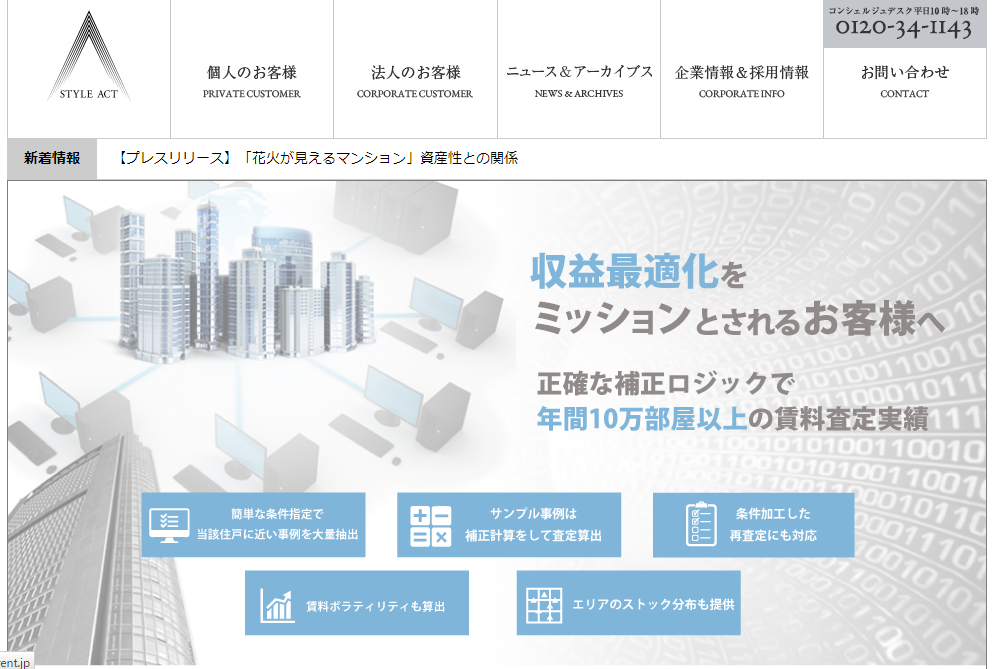Click the 0120-34-1143 phone number banner
The height and width of the screenshot is (669, 1003).
tap(904, 24)
